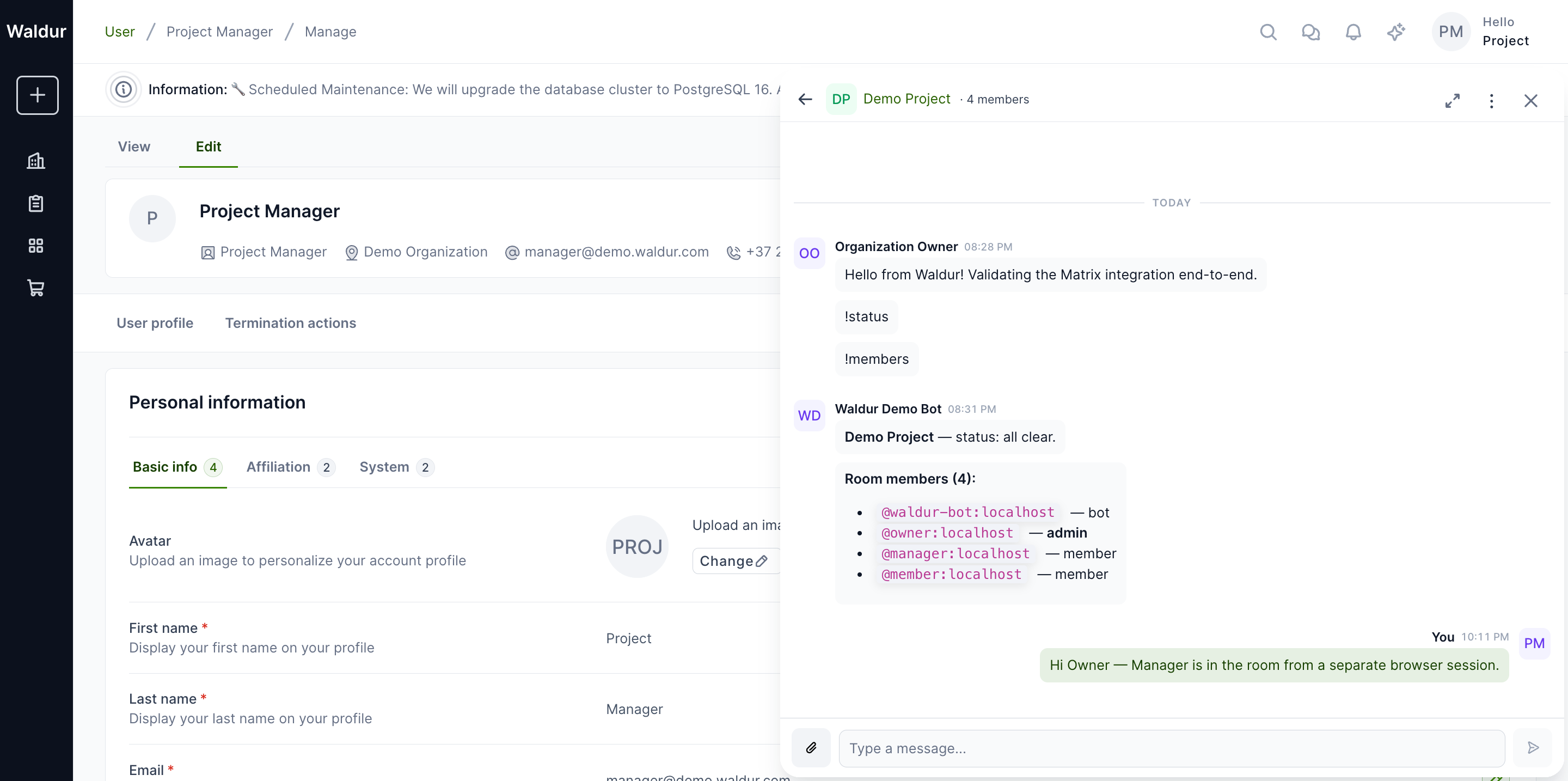
Task: Open the chat three-dot options menu
Action: pos(1491,100)
